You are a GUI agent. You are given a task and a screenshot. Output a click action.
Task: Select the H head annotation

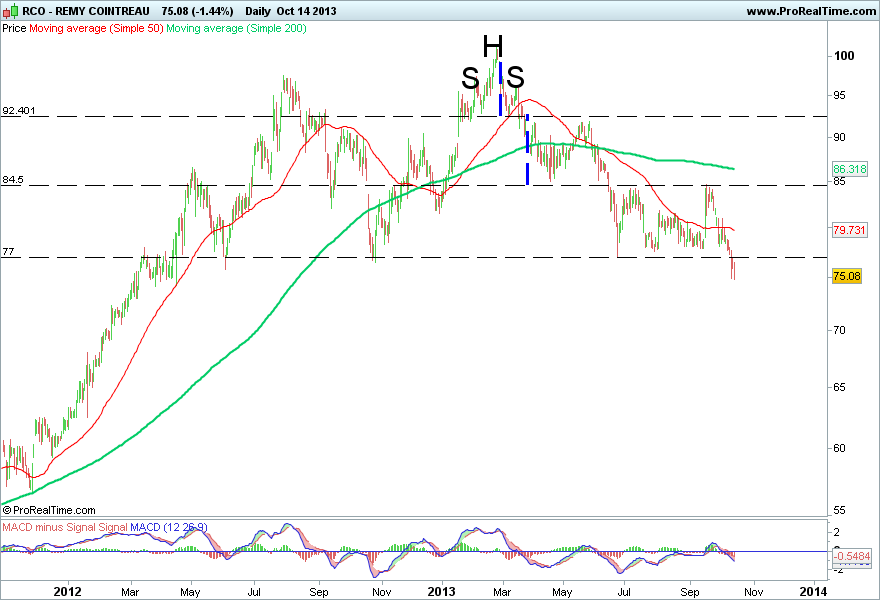(493, 47)
